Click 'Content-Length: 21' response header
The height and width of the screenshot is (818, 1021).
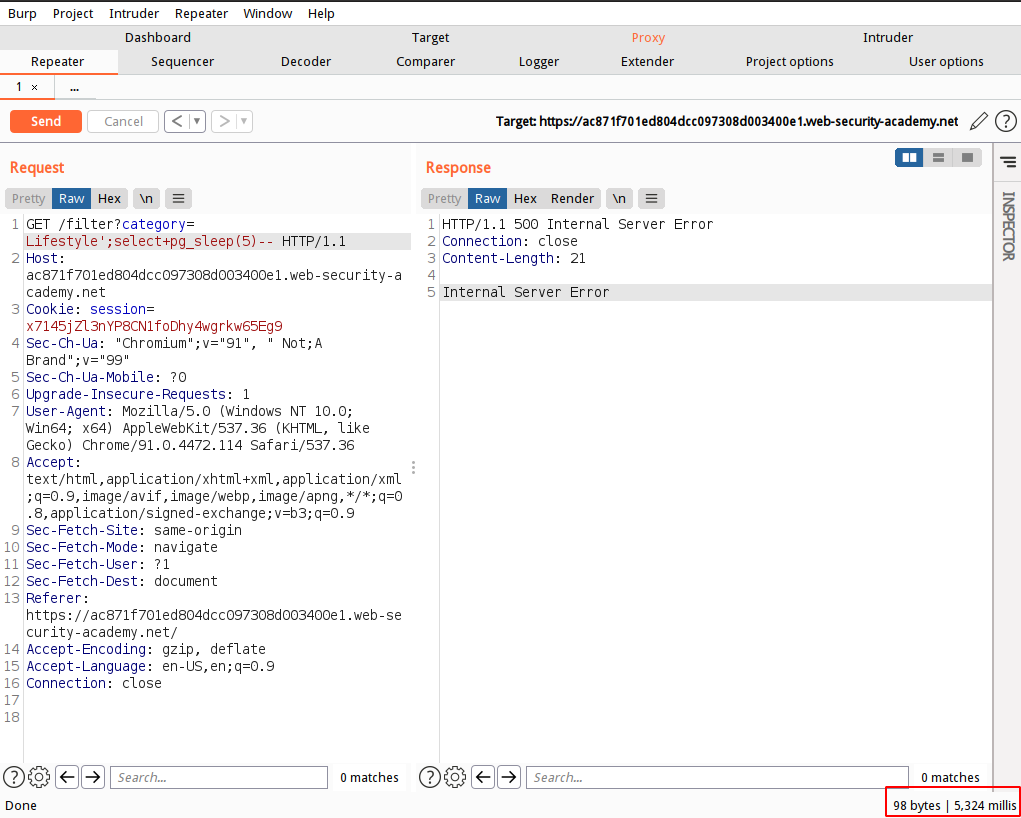pyautogui.click(x=514, y=258)
